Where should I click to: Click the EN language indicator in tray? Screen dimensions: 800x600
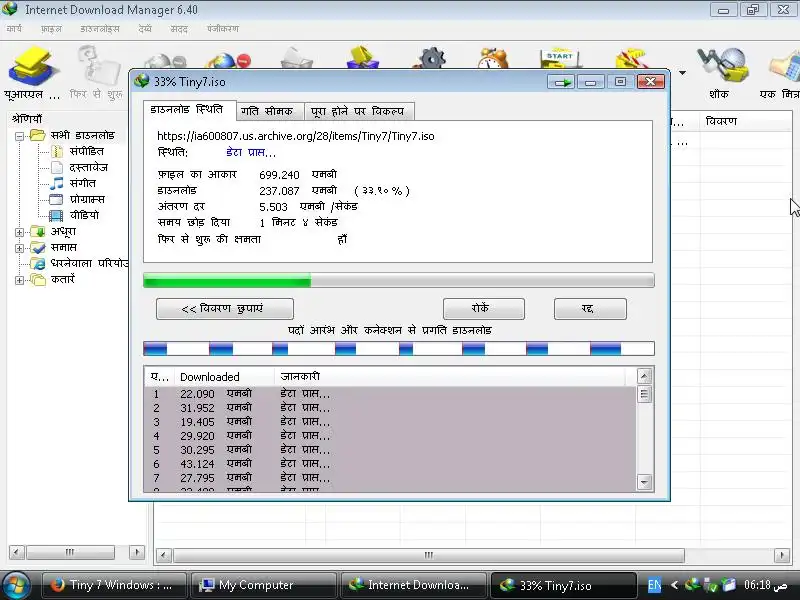click(654, 585)
